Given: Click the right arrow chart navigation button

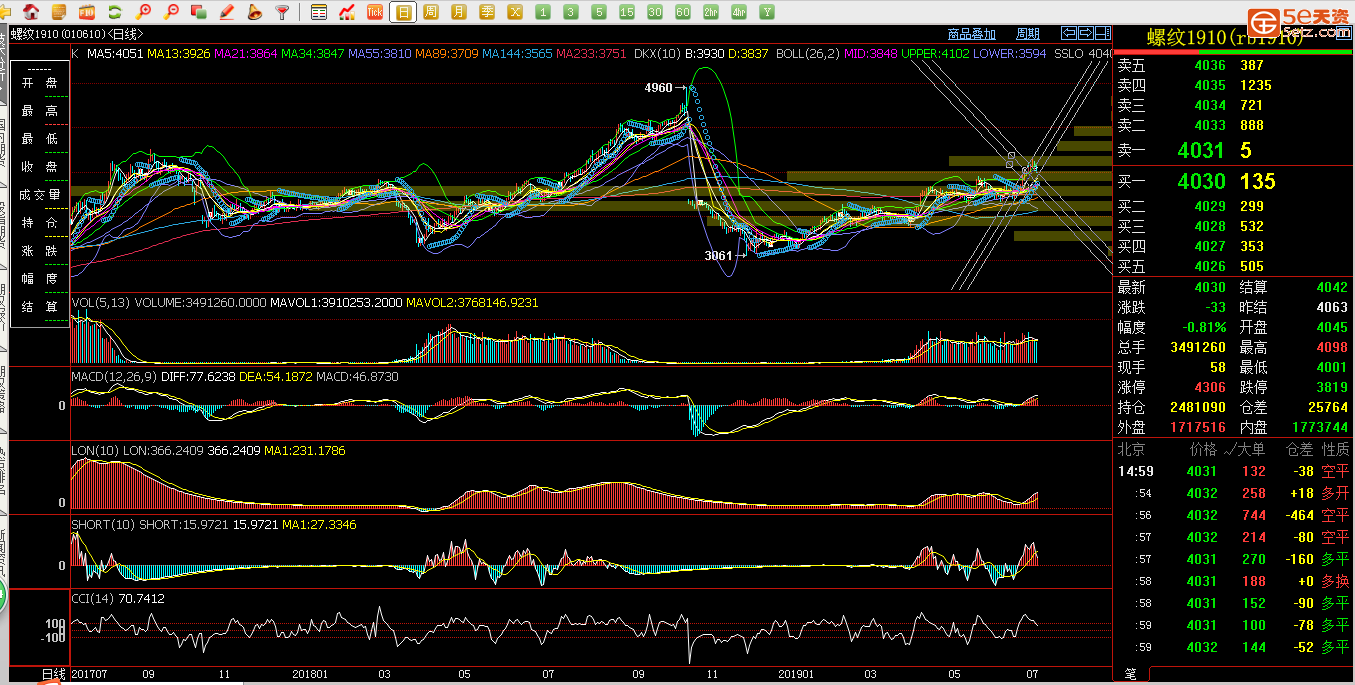Looking at the screenshot, I should (1086, 33).
